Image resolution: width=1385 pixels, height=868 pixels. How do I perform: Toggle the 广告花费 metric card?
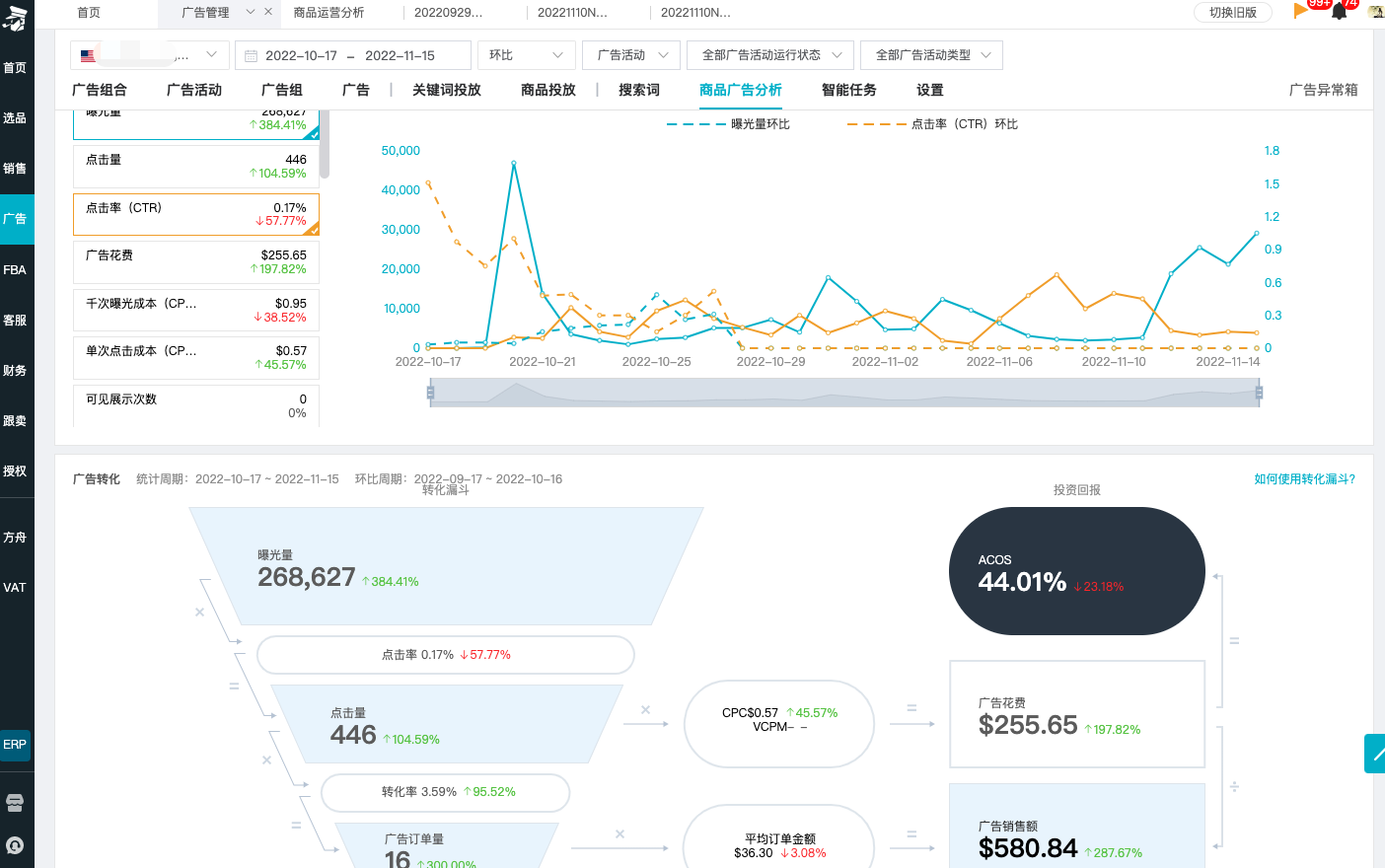[x=196, y=262]
